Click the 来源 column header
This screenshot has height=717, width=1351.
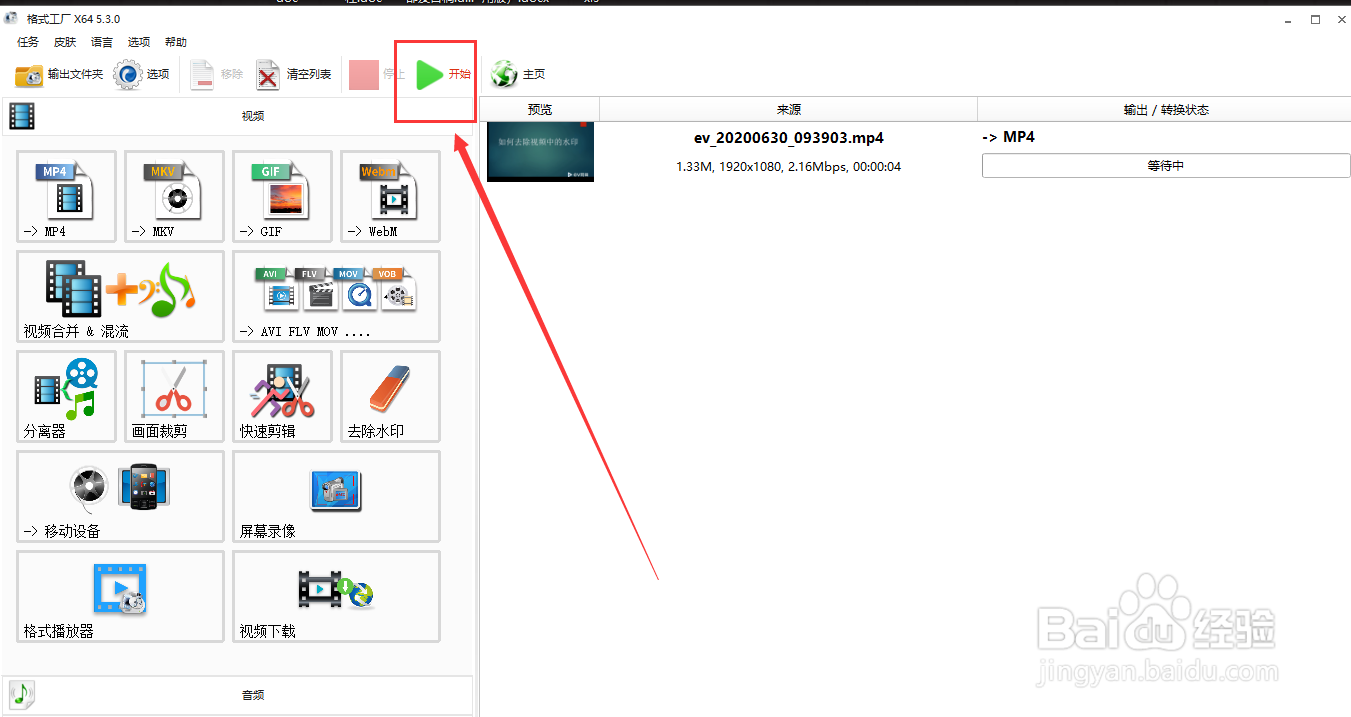click(788, 109)
